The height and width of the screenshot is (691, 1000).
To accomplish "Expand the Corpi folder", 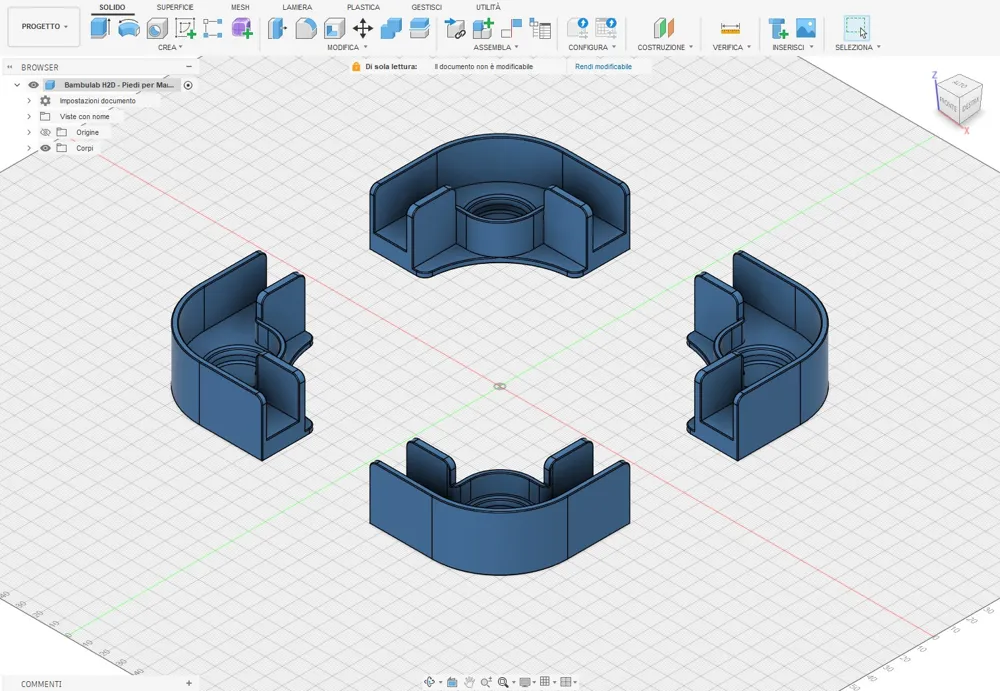I will pos(29,148).
